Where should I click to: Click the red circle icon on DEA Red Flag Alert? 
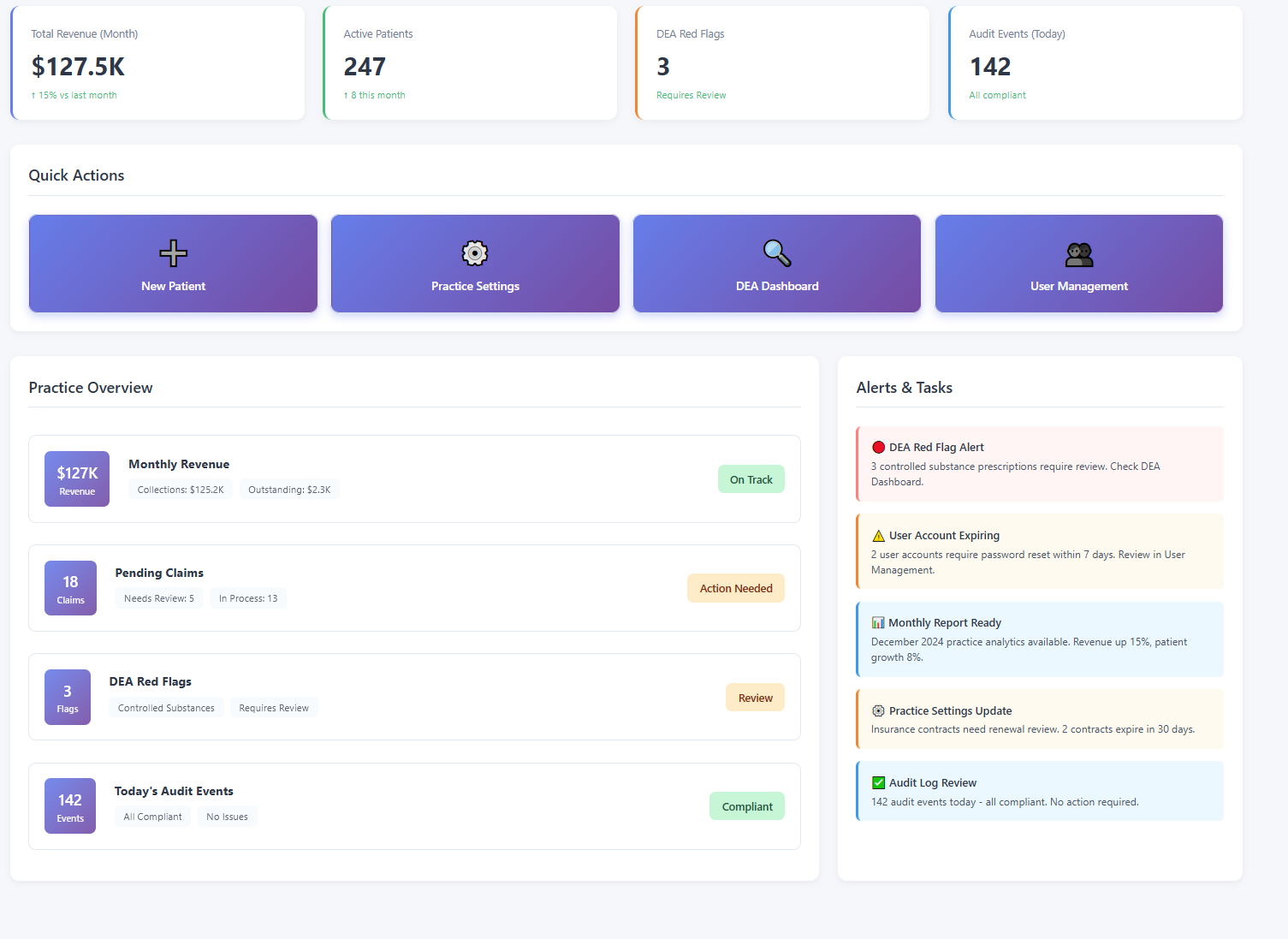[878, 447]
